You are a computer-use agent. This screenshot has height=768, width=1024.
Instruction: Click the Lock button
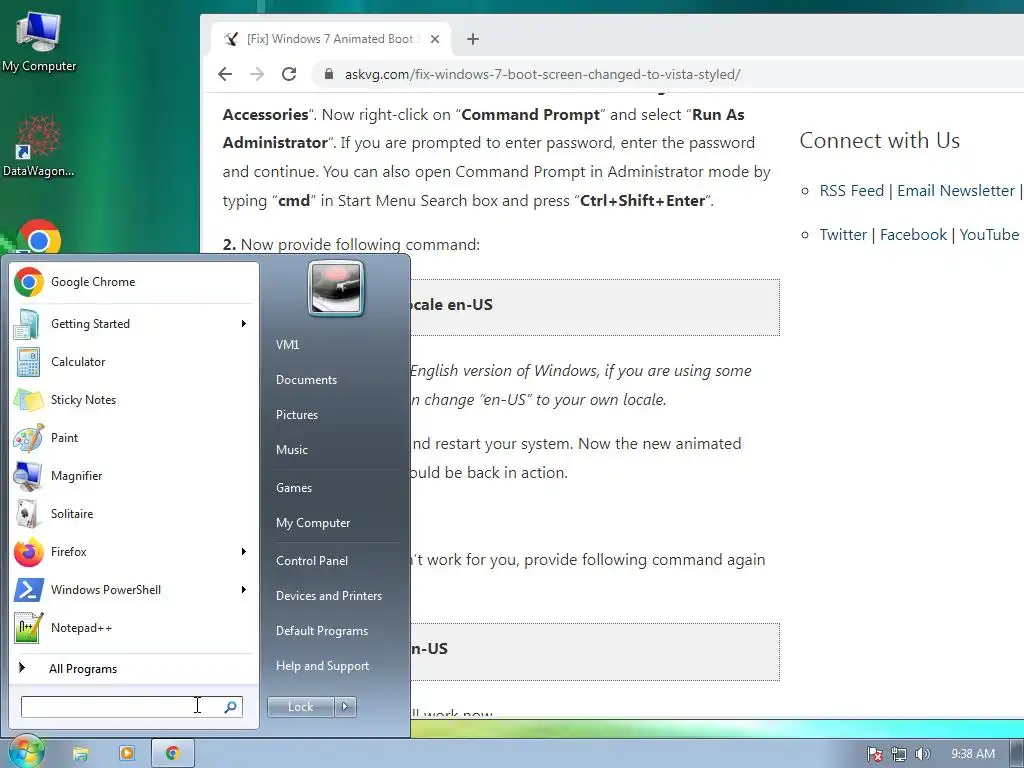300,707
